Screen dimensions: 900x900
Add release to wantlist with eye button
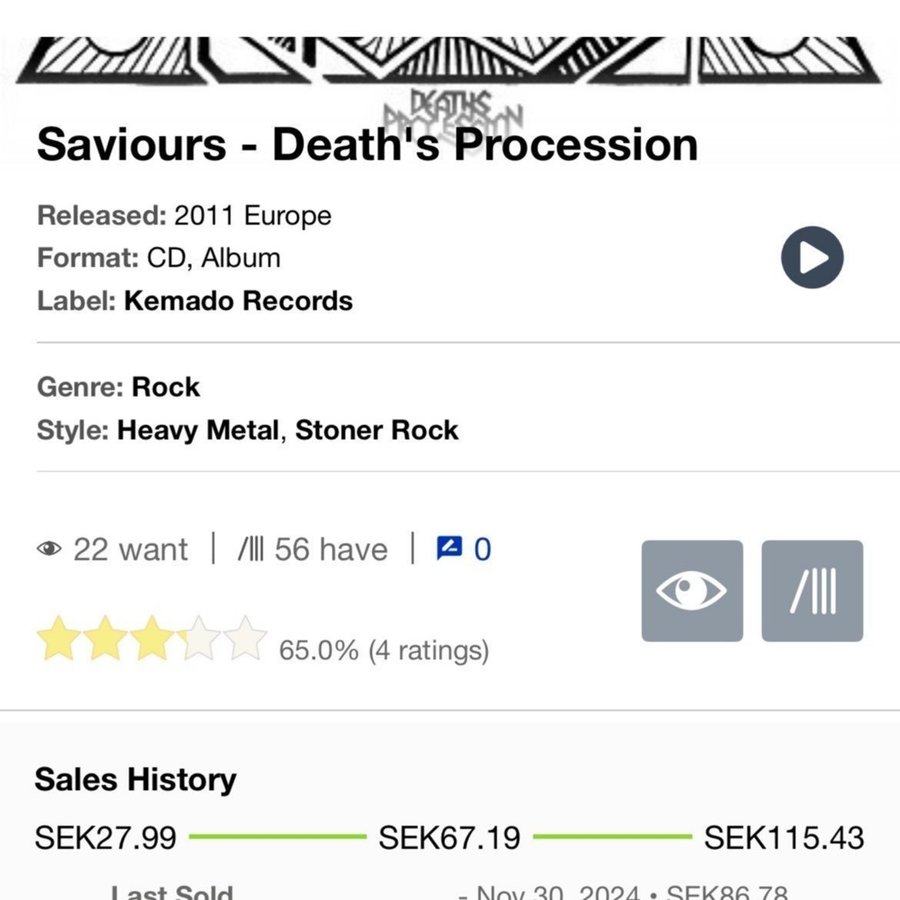[692, 591]
